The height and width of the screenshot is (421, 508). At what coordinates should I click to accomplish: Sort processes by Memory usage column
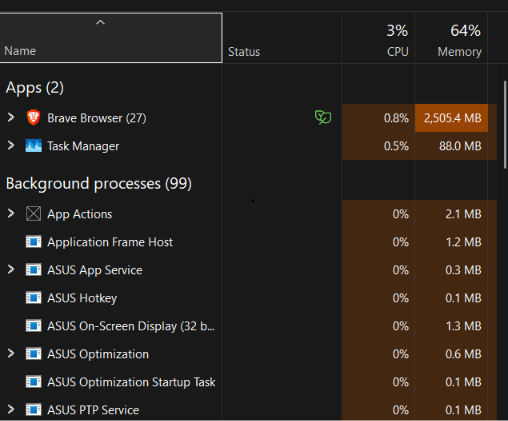tap(451, 38)
